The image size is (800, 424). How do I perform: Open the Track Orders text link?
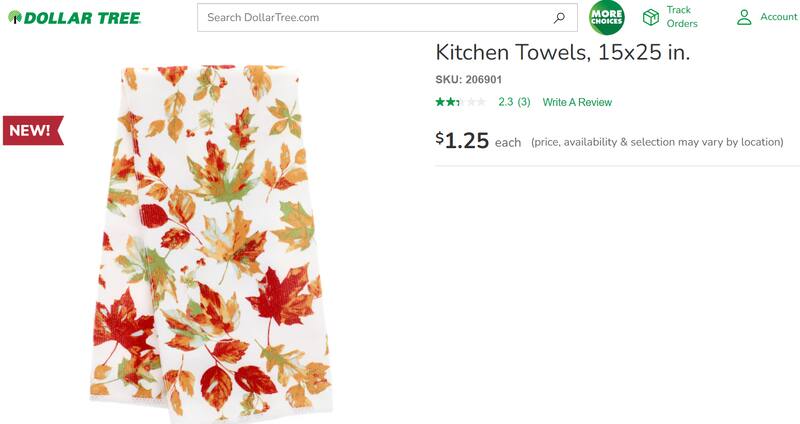click(x=681, y=17)
